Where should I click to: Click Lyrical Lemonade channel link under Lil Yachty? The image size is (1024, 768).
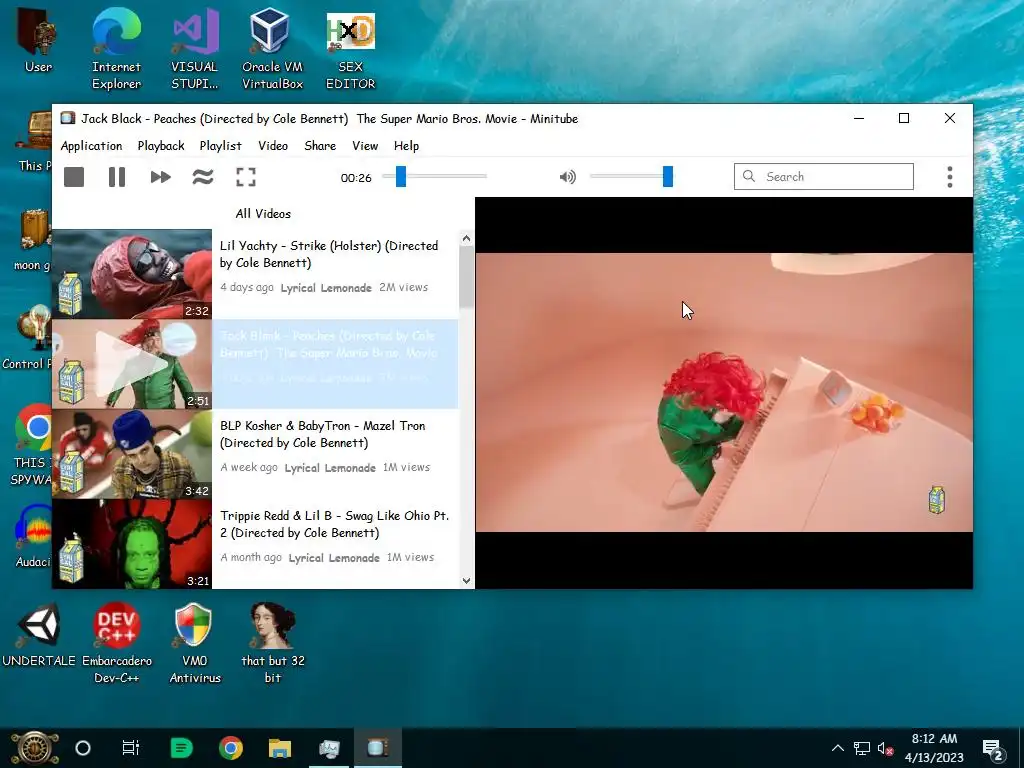pyautogui.click(x=326, y=287)
